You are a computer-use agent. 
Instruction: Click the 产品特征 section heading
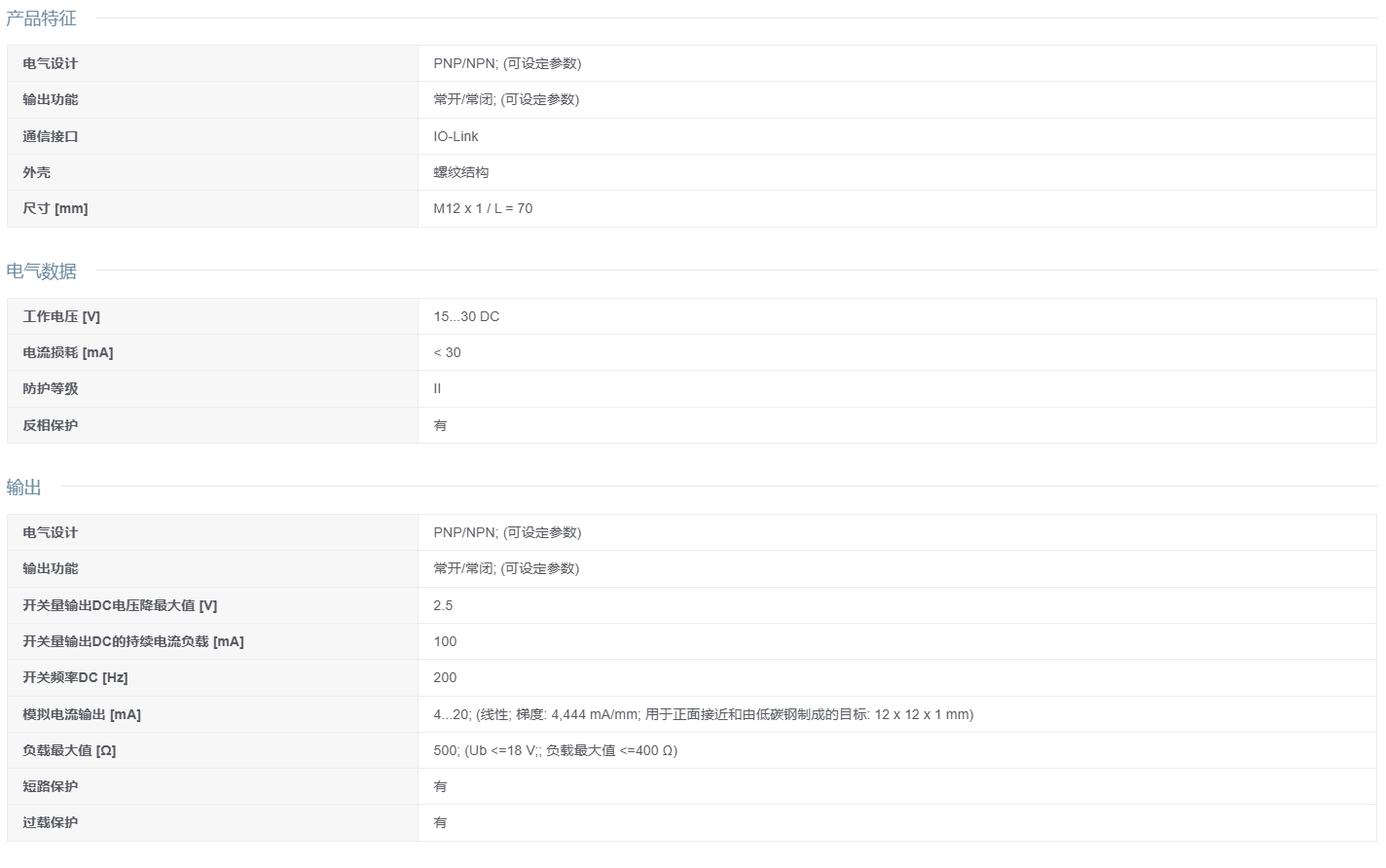tap(41, 18)
